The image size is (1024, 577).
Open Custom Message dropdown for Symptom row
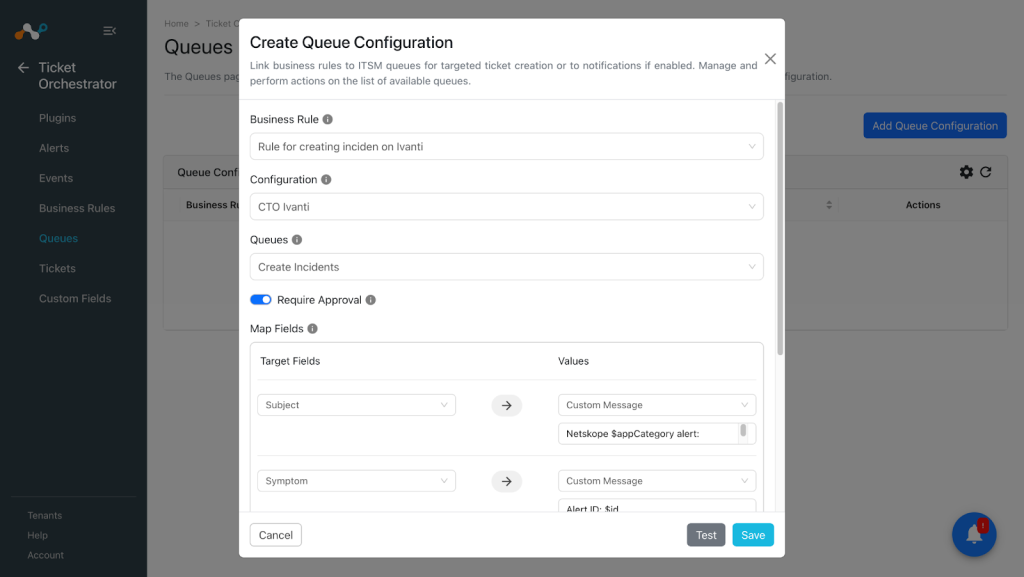tap(657, 481)
